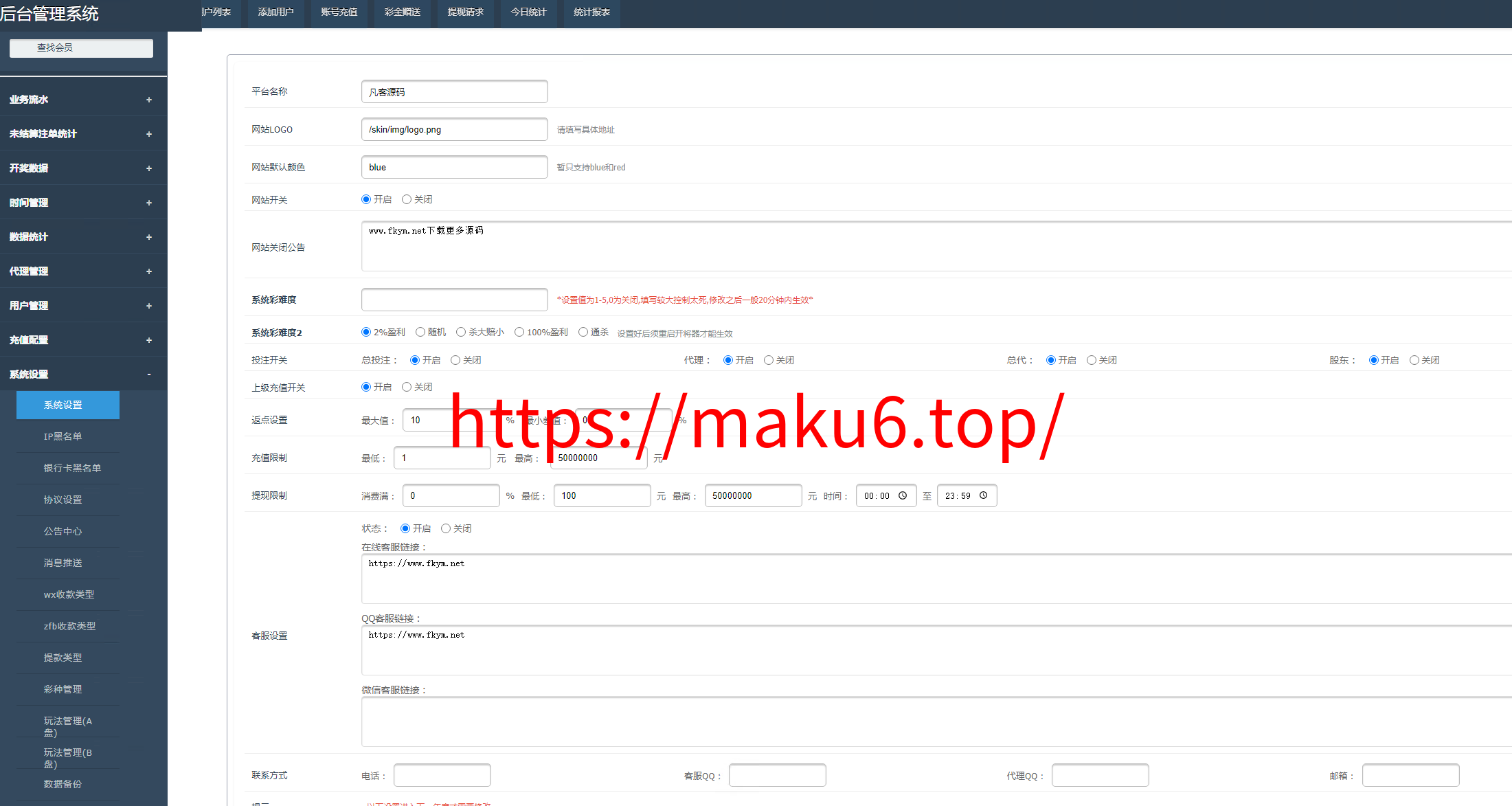Click 提现限制 最高 input
Image resolution: width=1512 pixels, height=806 pixels.
754,496
